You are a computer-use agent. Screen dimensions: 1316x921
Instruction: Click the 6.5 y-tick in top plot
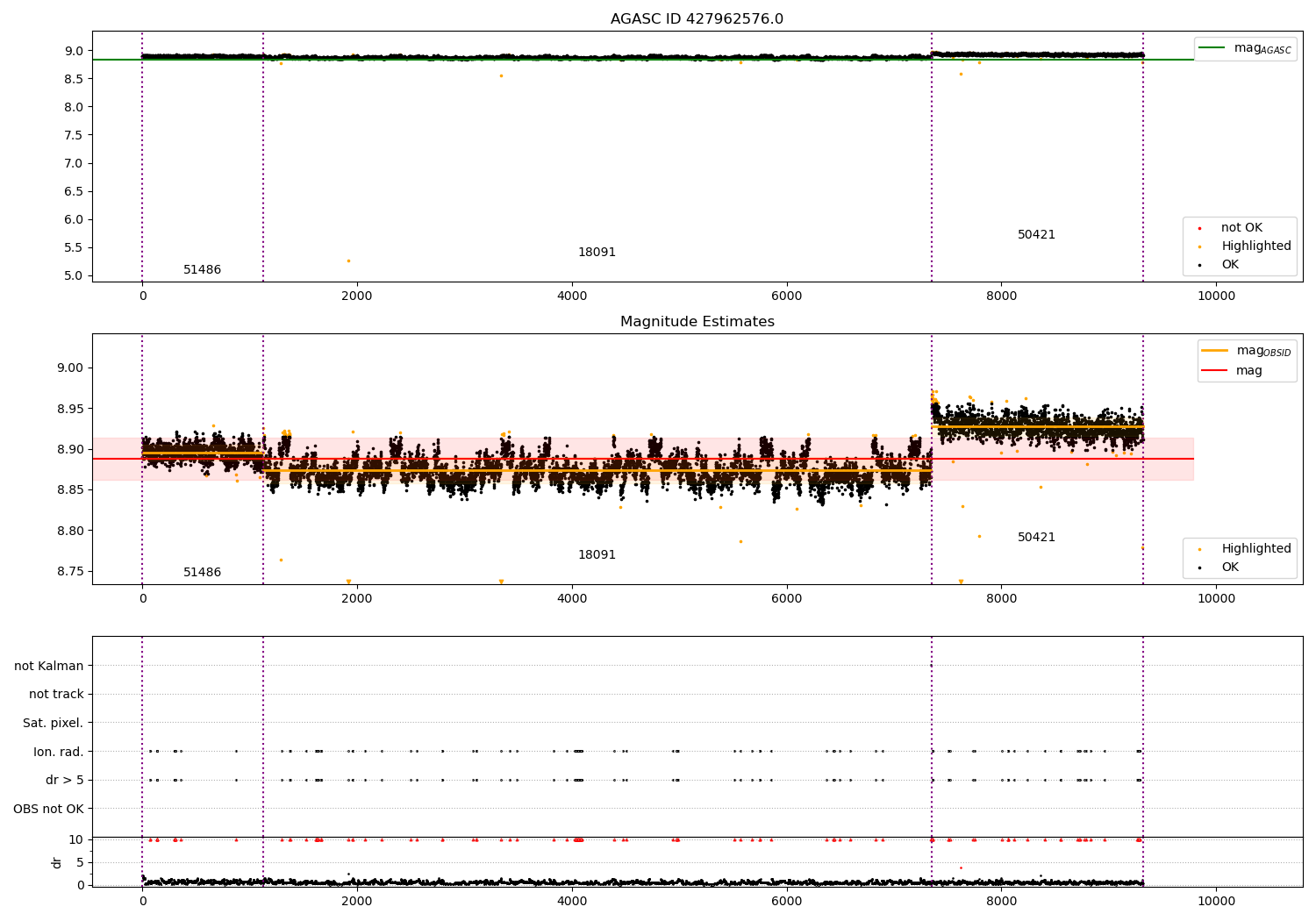click(x=75, y=191)
